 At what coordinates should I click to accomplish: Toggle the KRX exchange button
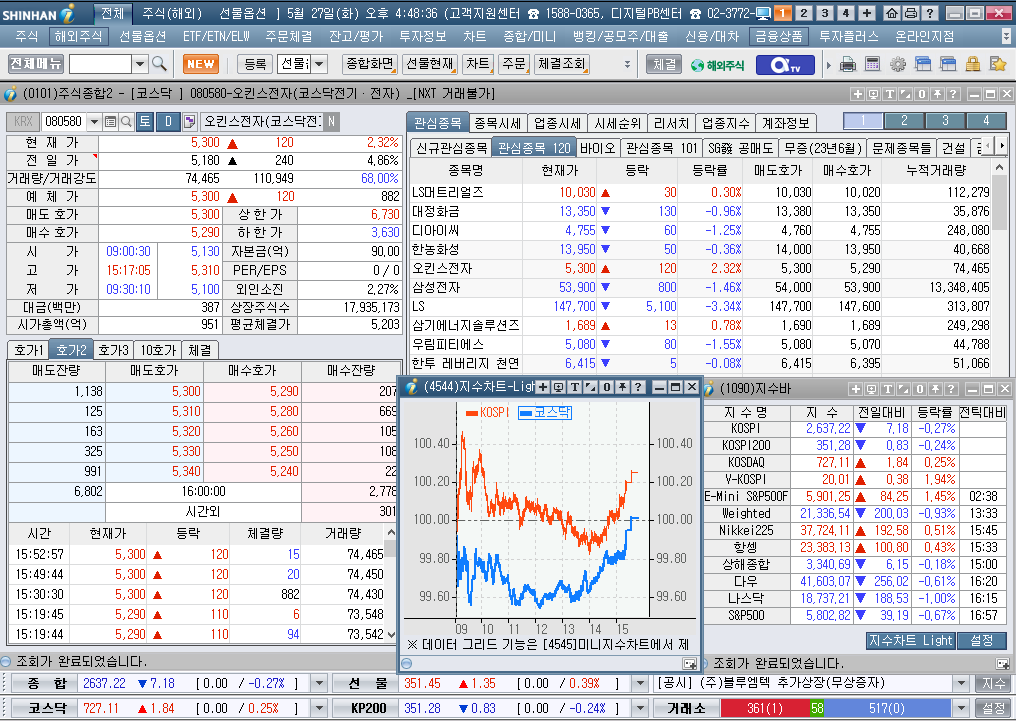(x=23, y=121)
